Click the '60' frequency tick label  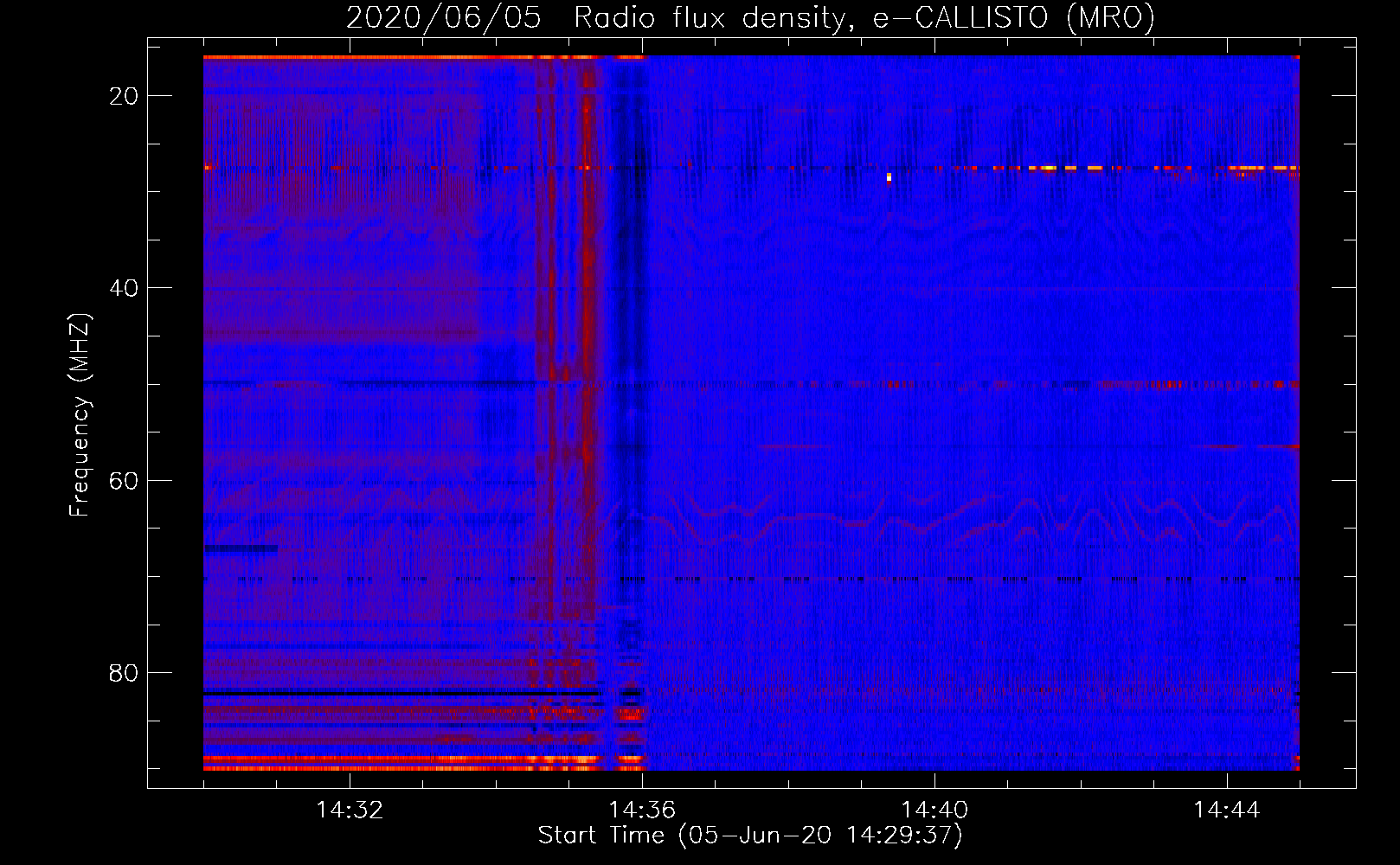click(125, 480)
